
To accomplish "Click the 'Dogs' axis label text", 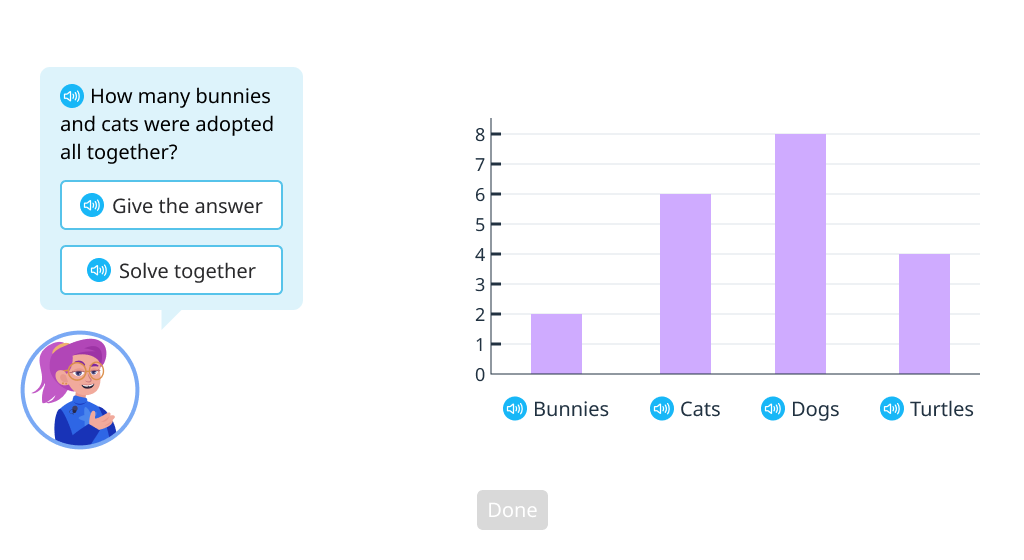I will 815,409.
